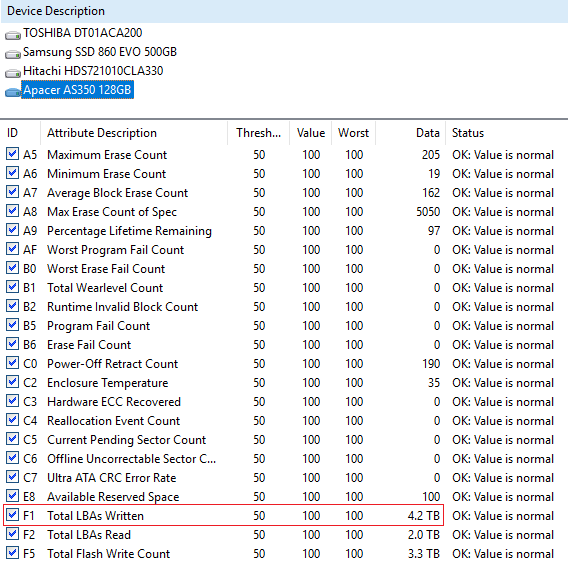Screen dimensions: 568x566
Task: Sort by the Data column header
Action: click(x=410, y=133)
